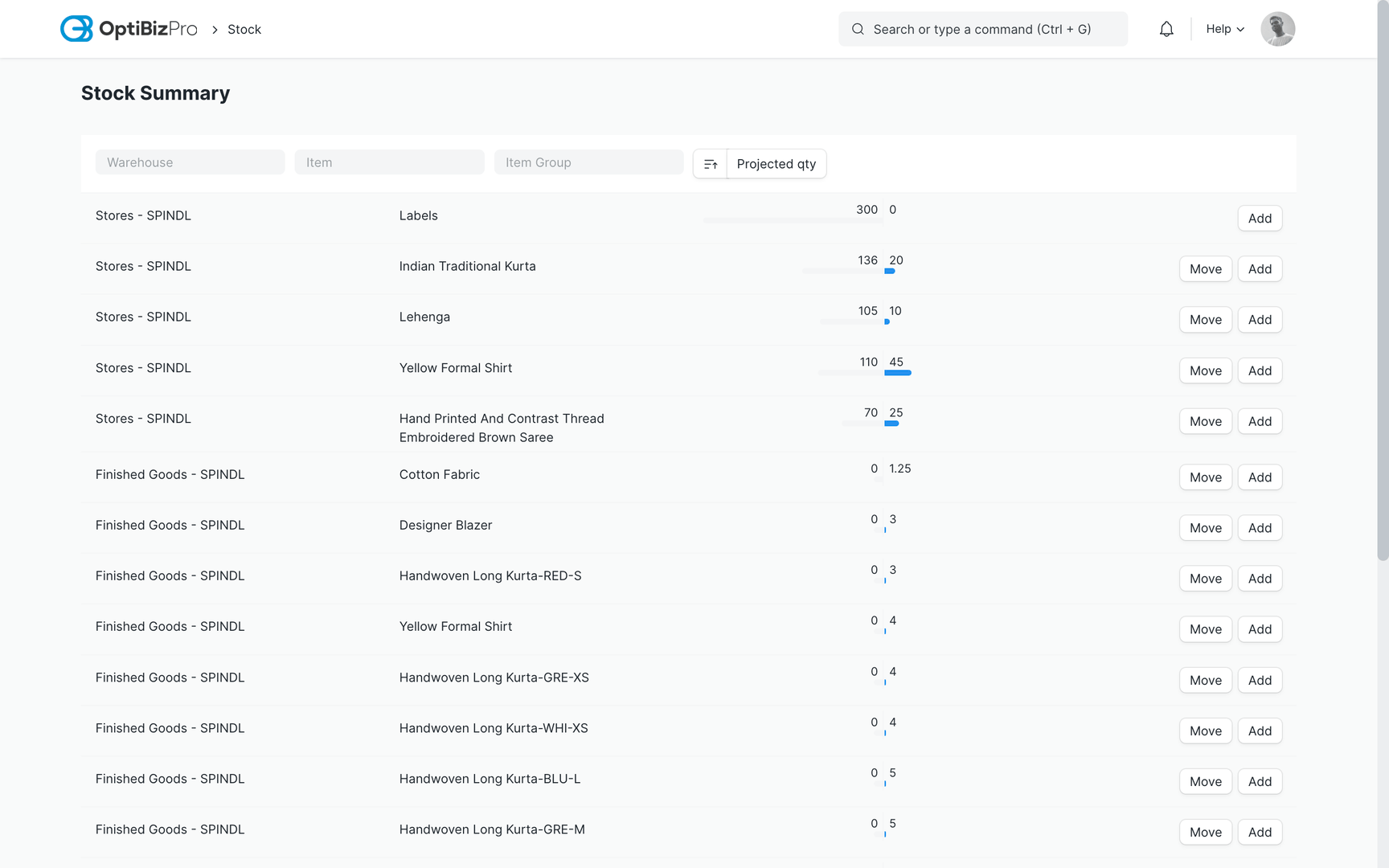Click the sort direction icon beside Projected qty
Viewport: 1389px width, 868px height.
tap(711, 163)
